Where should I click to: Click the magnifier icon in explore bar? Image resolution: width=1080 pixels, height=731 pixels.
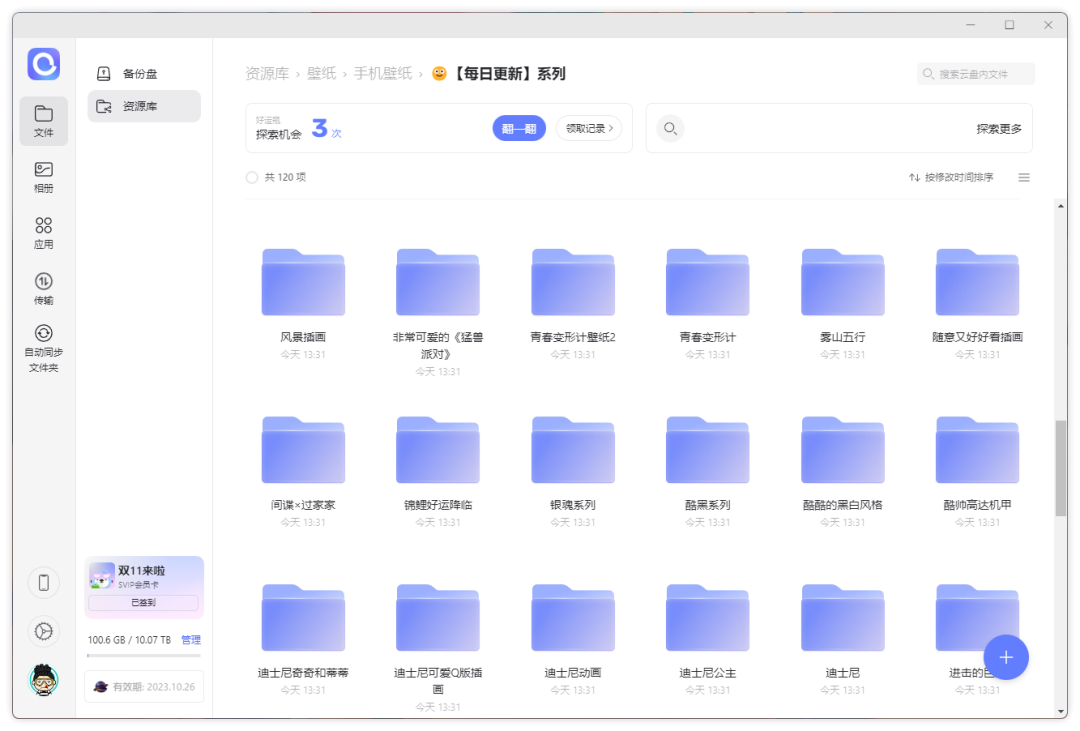coord(670,129)
